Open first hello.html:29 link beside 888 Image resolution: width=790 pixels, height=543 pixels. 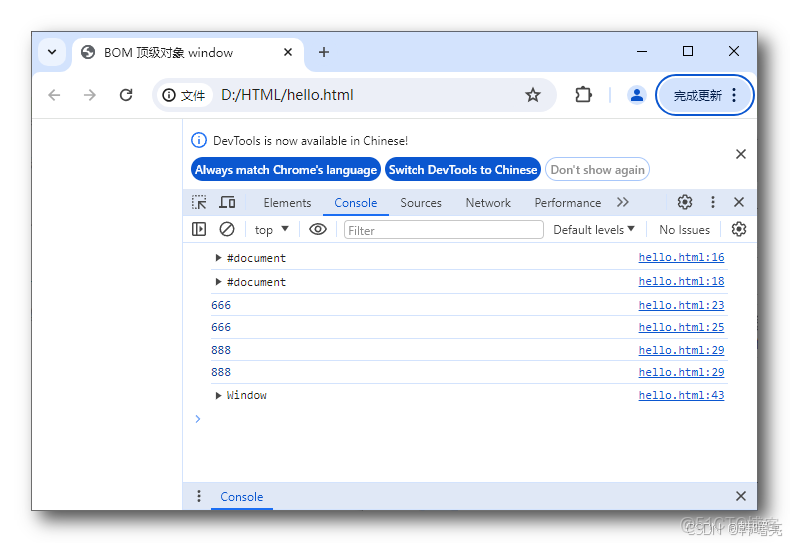pyautogui.click(x=681, y=350)
